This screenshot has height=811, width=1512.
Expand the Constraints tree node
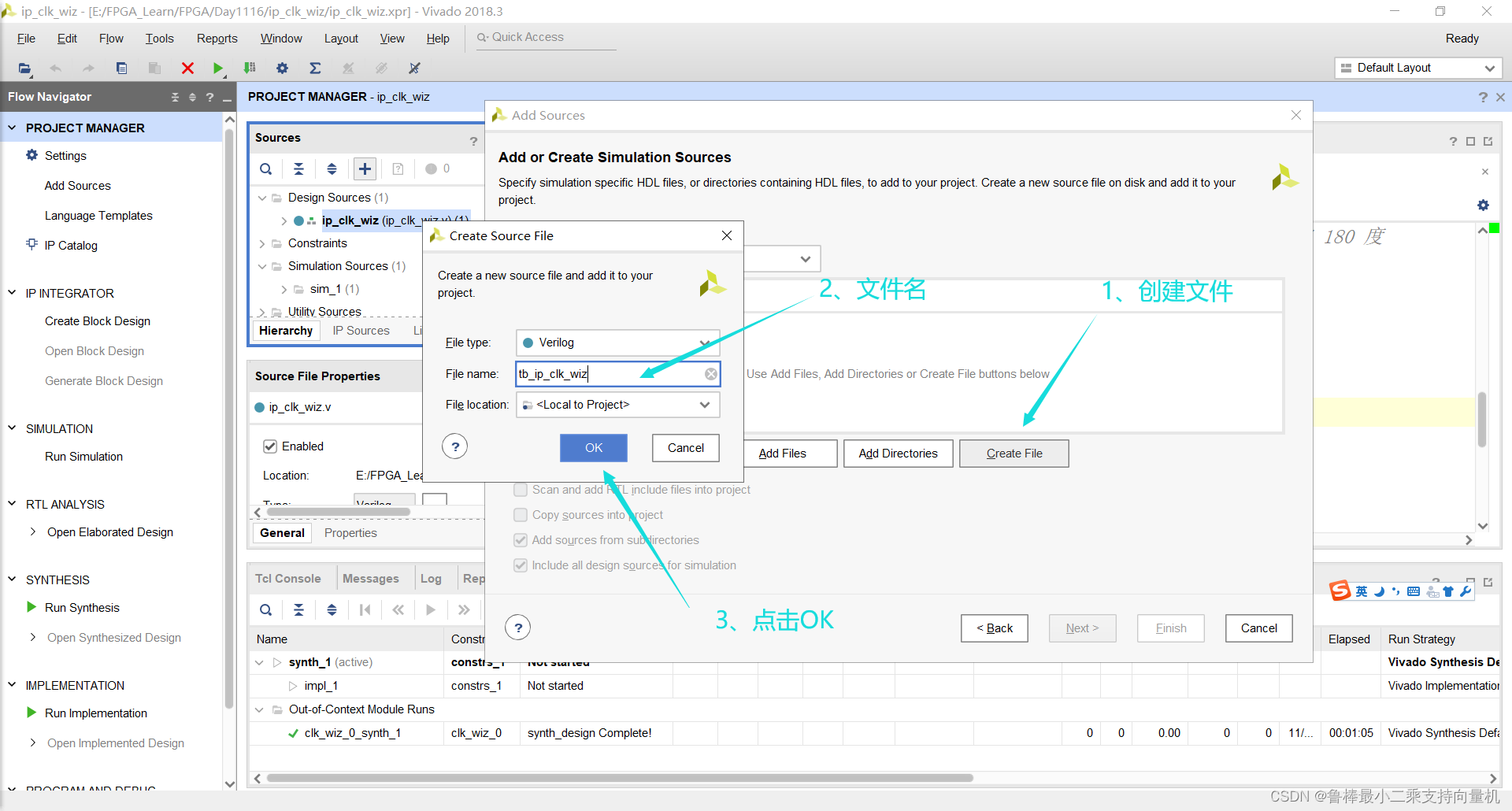[x=262, y=243]
